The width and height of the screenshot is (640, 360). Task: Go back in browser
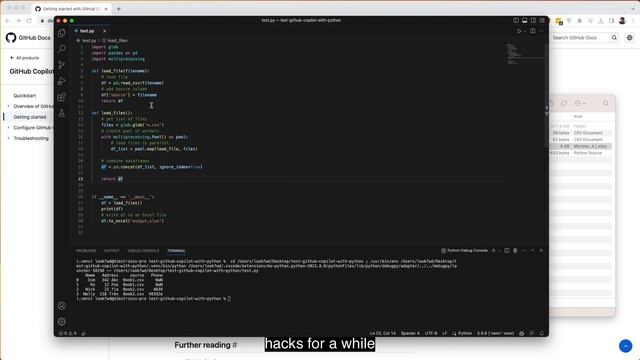point(8,20)
